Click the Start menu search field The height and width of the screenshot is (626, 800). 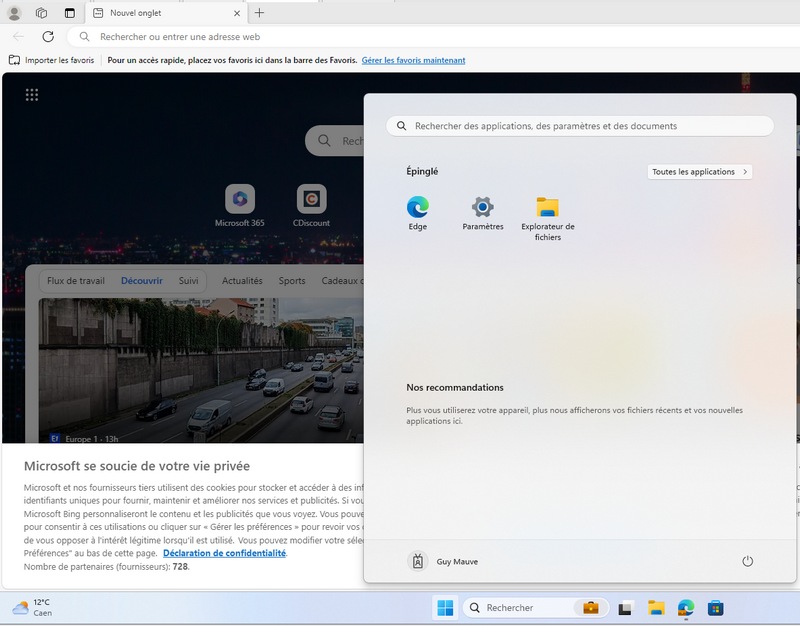(580, 126)
